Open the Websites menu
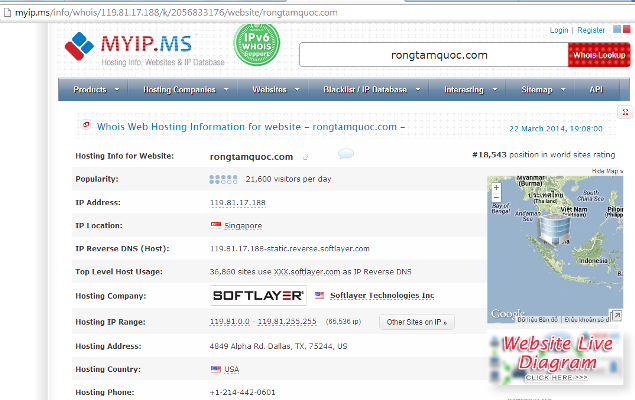 (275, 90)
